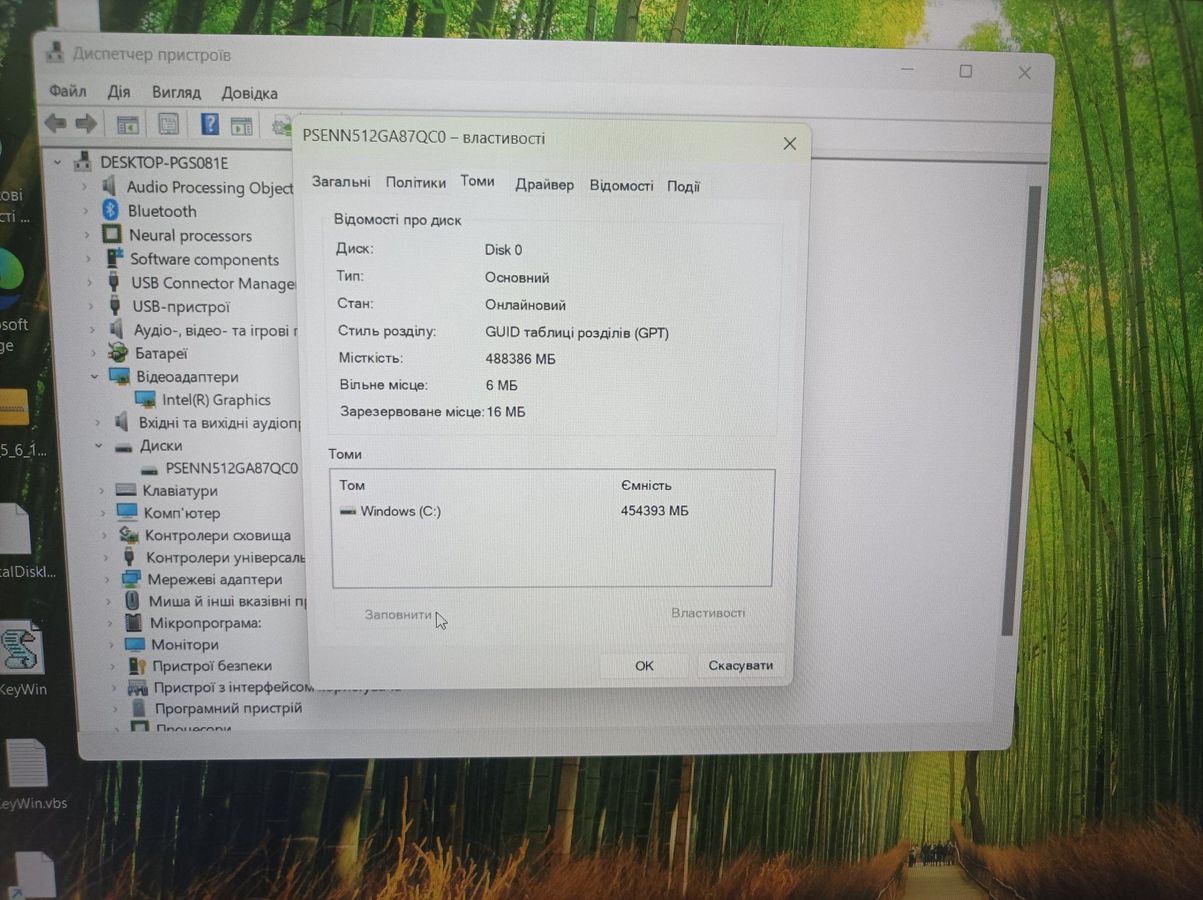
Task: Expand the Клавіатури category
Action: pyautogui.click(x=102, y=491)
